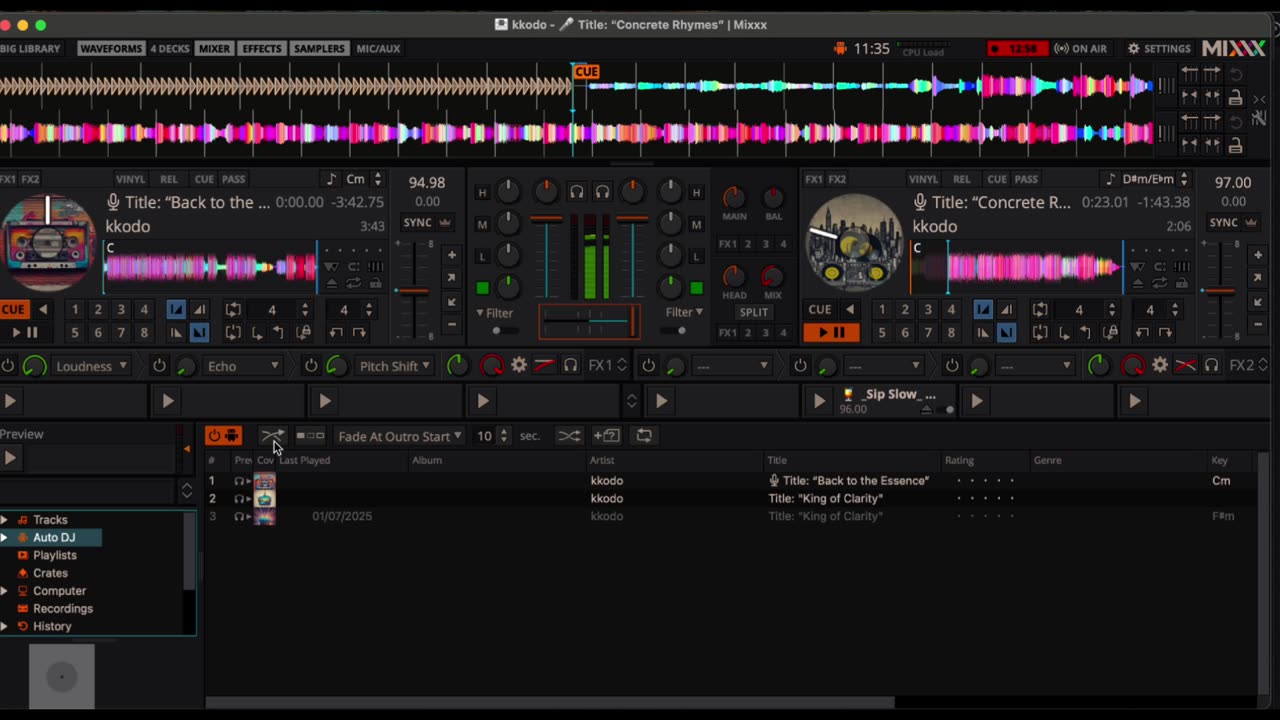Click the CUE button on deck 1
Screen dimensions: 1280x720
click(13, 310)
